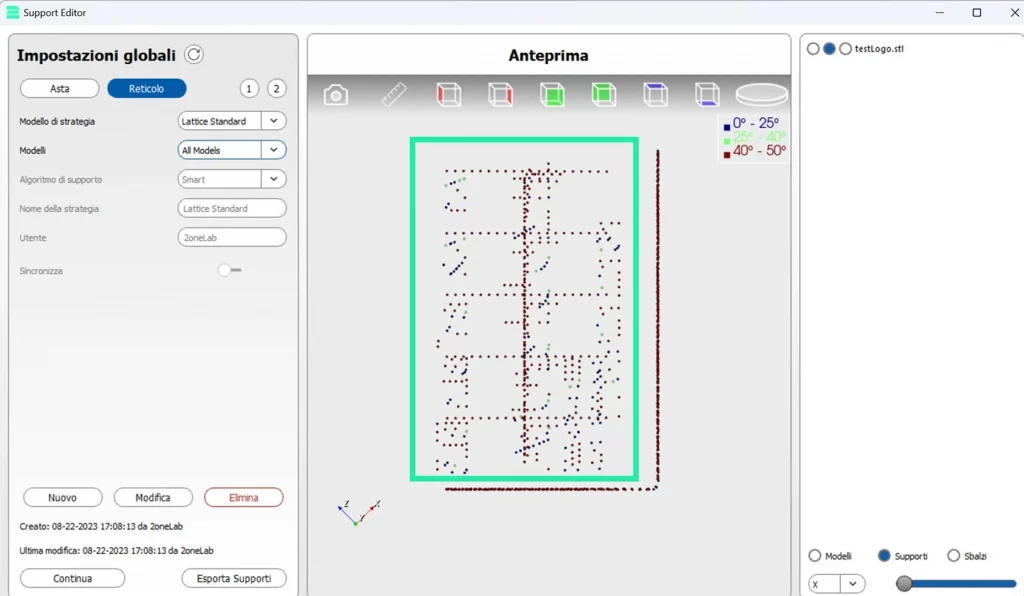The height and width of the screenshot is (596, 1024).
Task: Click the green-framed model in preview
Action: coord(524,309)
